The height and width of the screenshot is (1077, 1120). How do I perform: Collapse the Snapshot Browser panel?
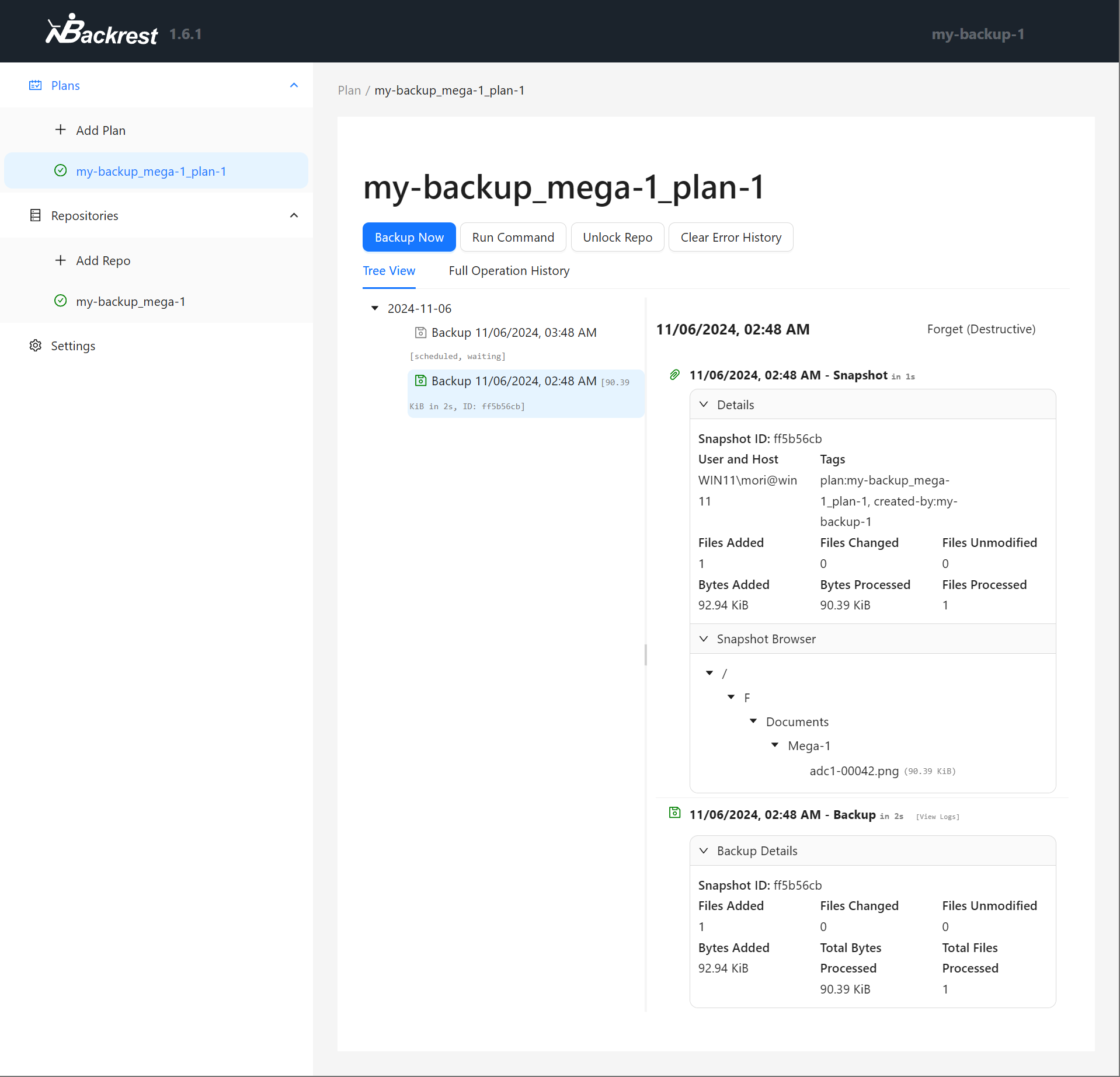tap(704, 639)
